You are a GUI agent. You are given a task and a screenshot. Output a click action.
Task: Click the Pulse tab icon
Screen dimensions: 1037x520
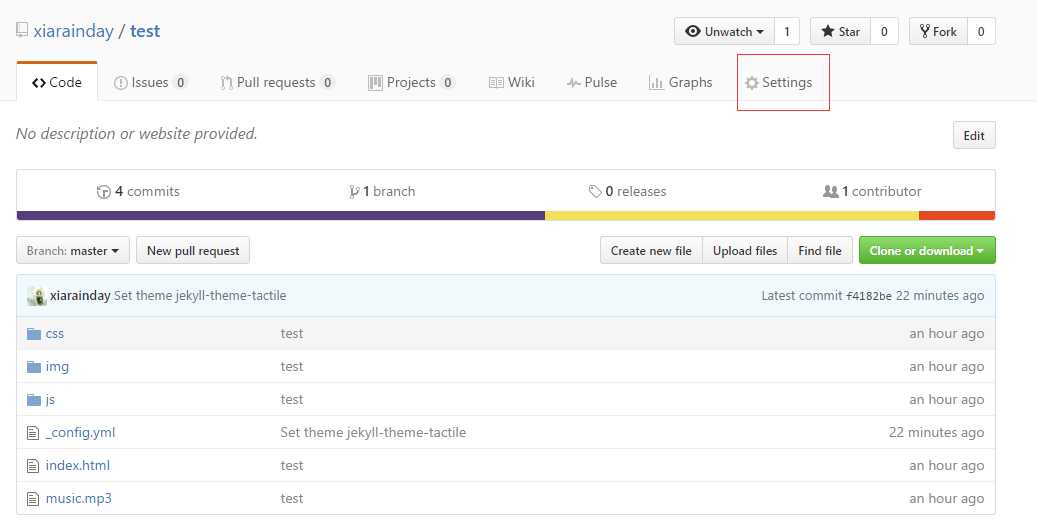(x=573, y=83)
